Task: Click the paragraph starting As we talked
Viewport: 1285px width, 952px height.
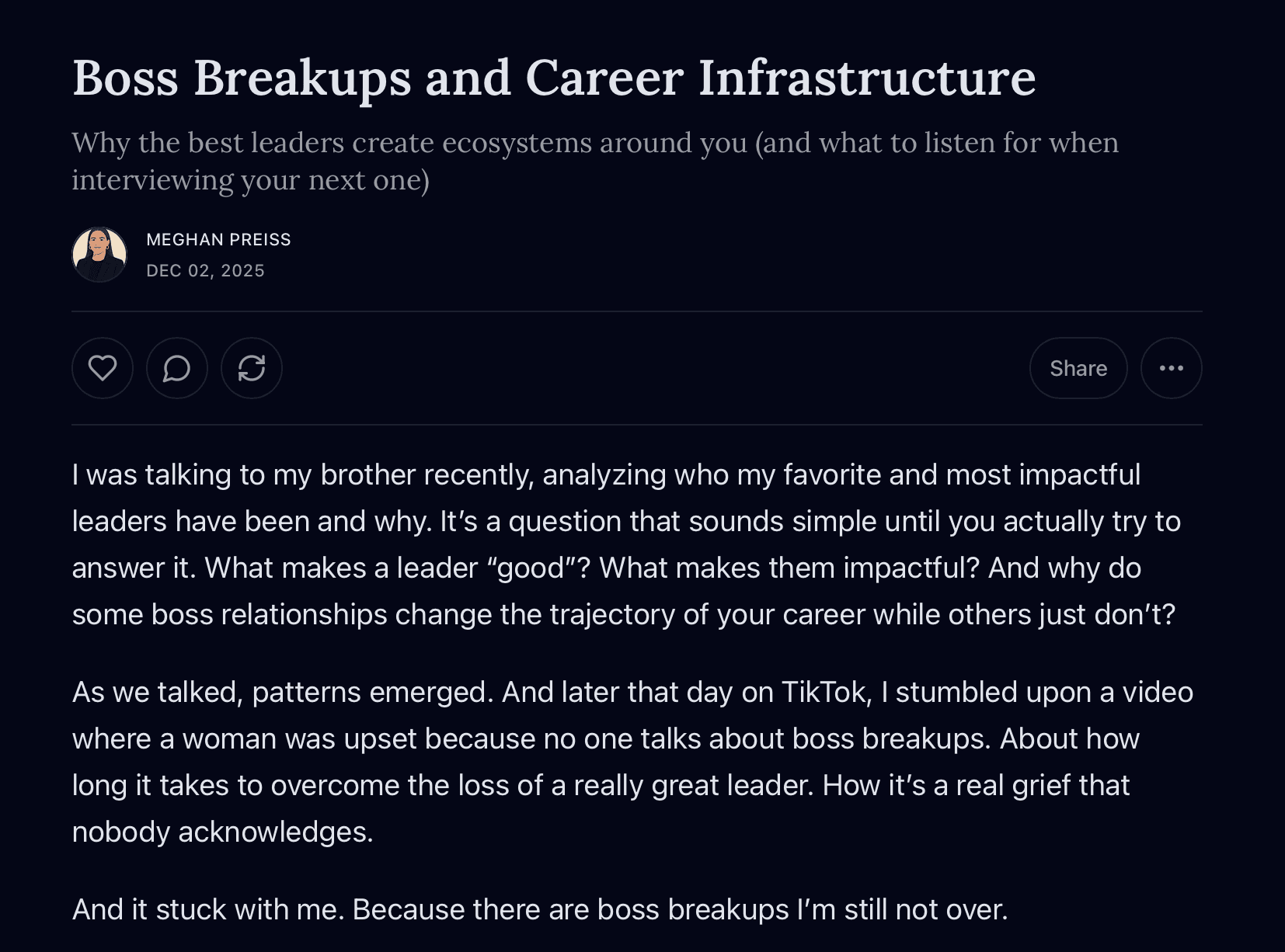Action: [x=632, y=762]
